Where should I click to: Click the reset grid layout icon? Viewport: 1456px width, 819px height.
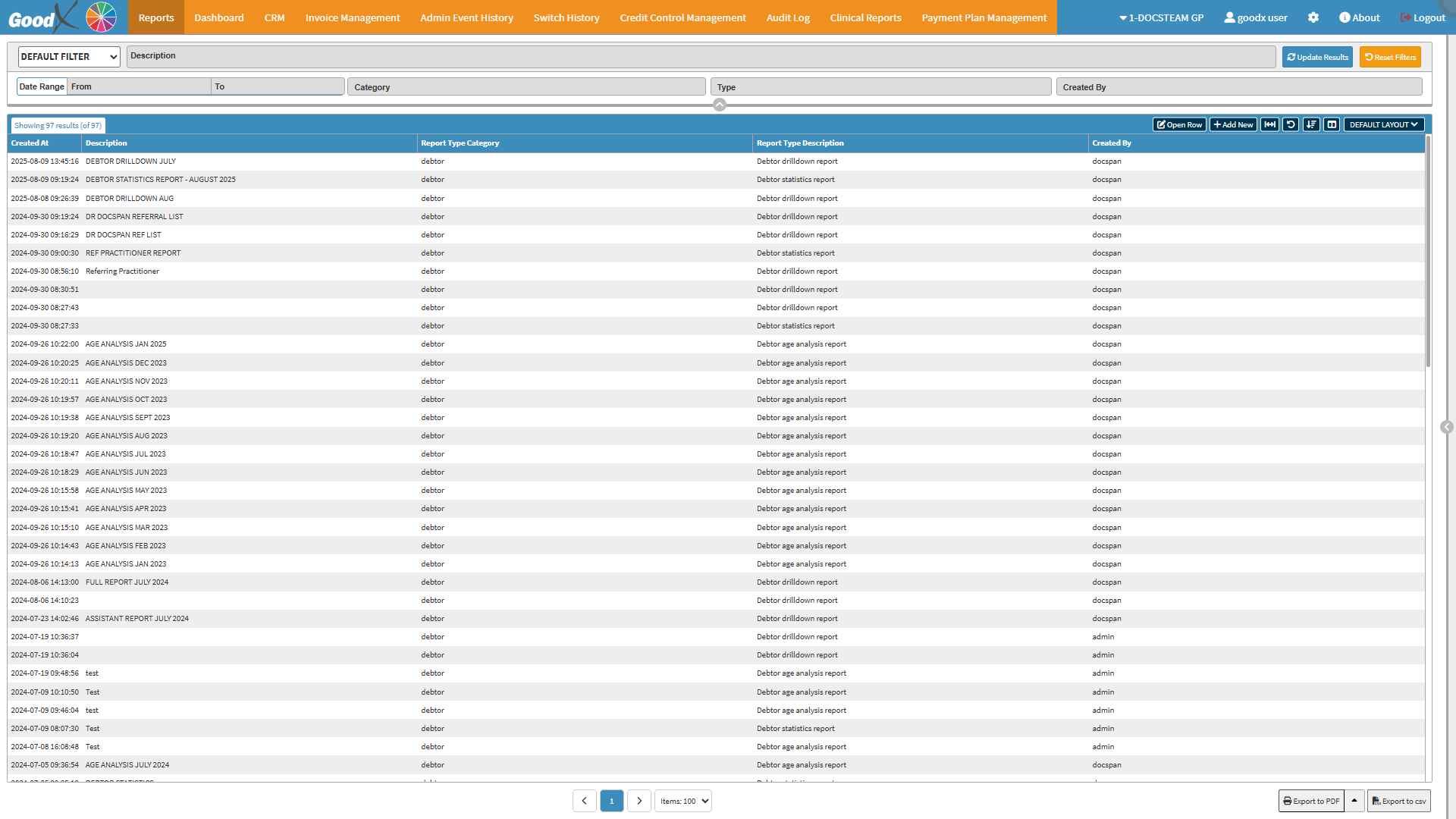1291,124
